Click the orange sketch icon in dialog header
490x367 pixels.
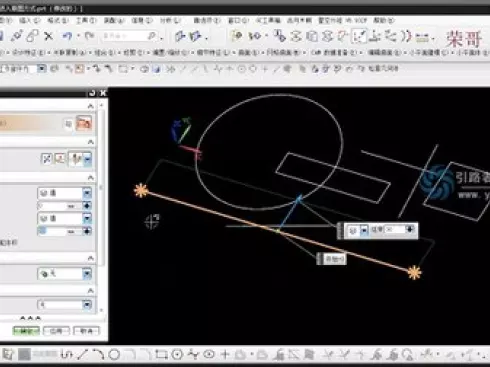84,123
